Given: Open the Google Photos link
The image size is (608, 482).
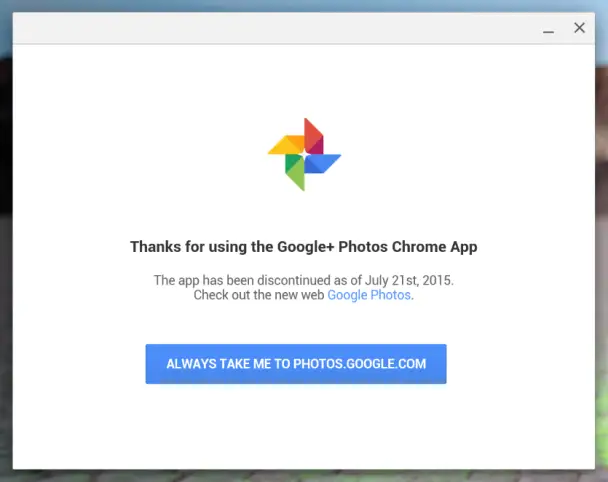Looking at the screenshot, I should pyautogui.click(x=369, y=295).
